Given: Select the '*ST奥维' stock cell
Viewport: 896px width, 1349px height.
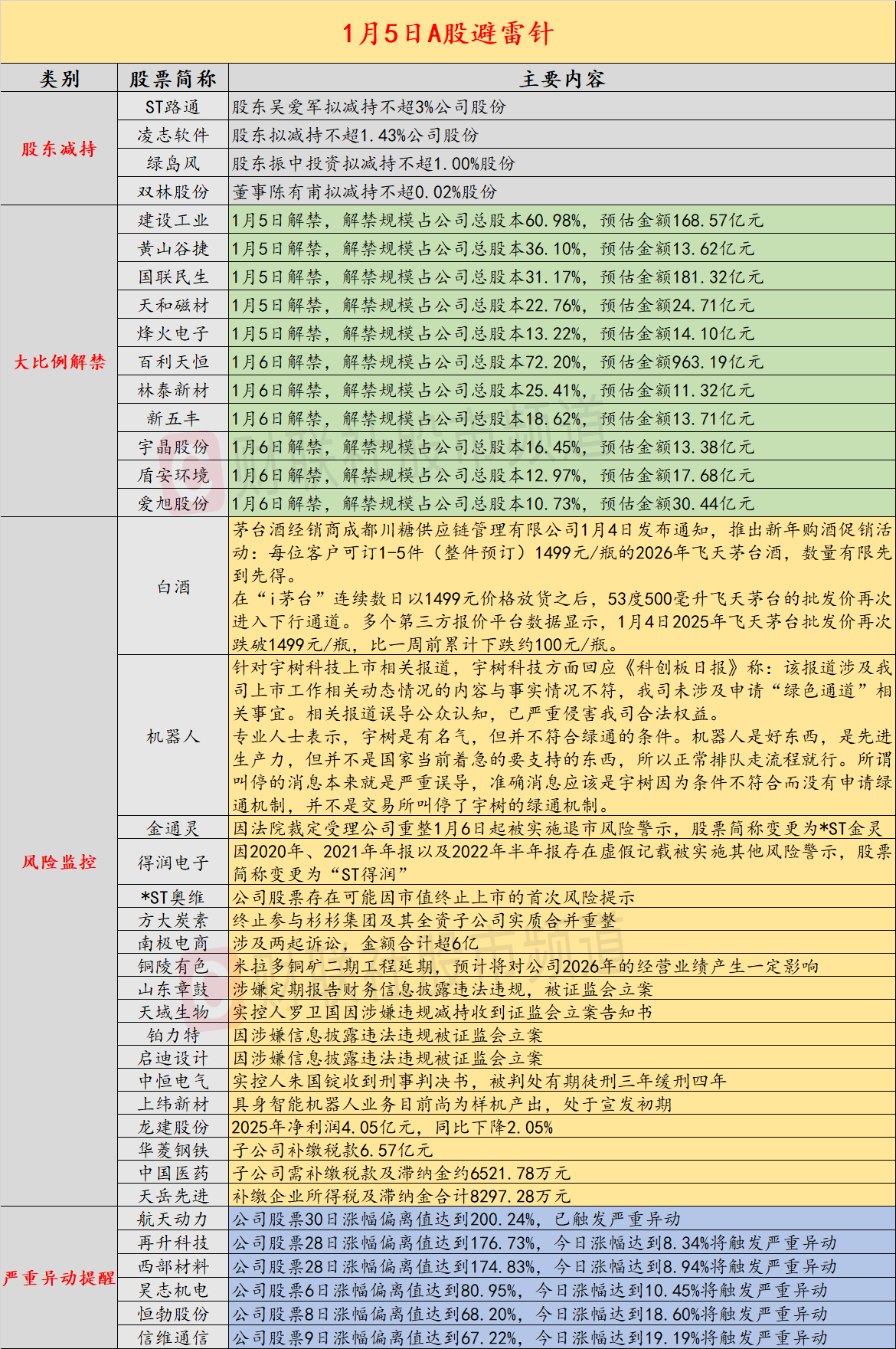Looking at the screenshot, I should (x=173, y=897).
